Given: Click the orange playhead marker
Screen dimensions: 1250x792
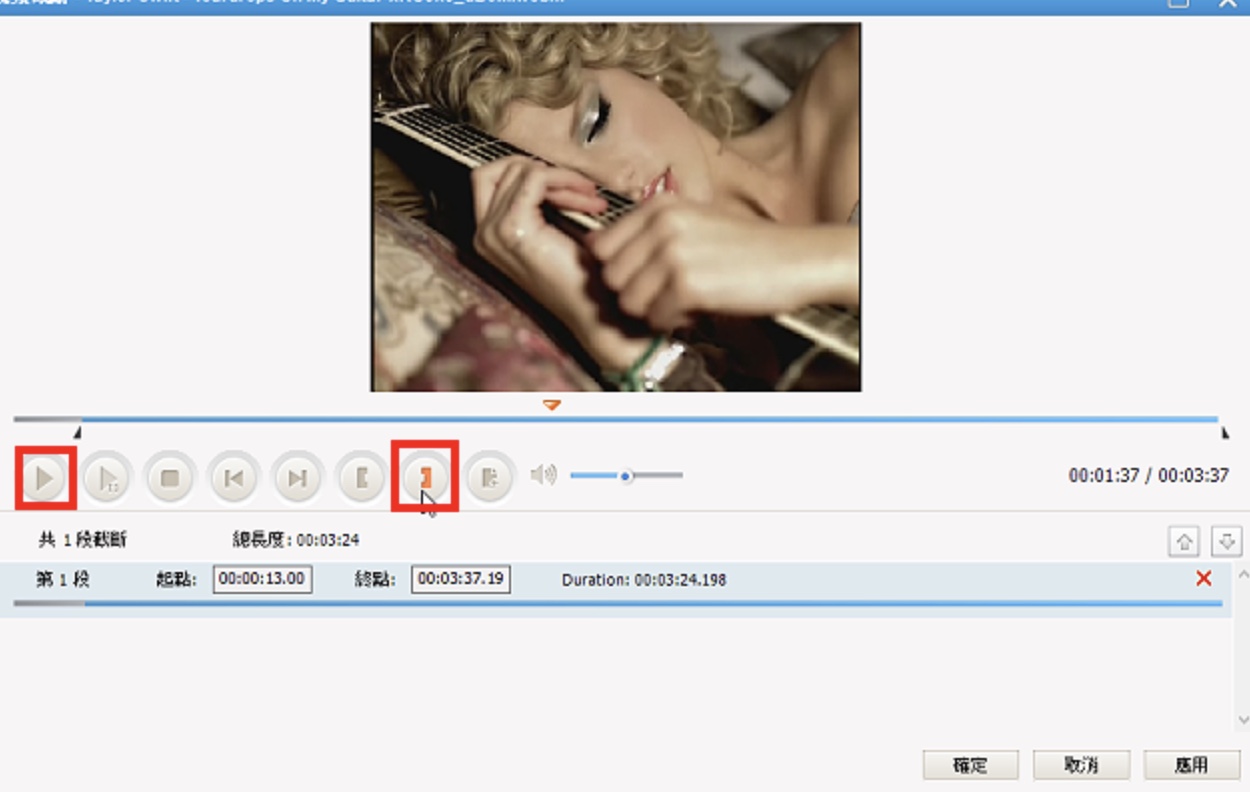Looking at the screenshot, I should tap(551, 405).
